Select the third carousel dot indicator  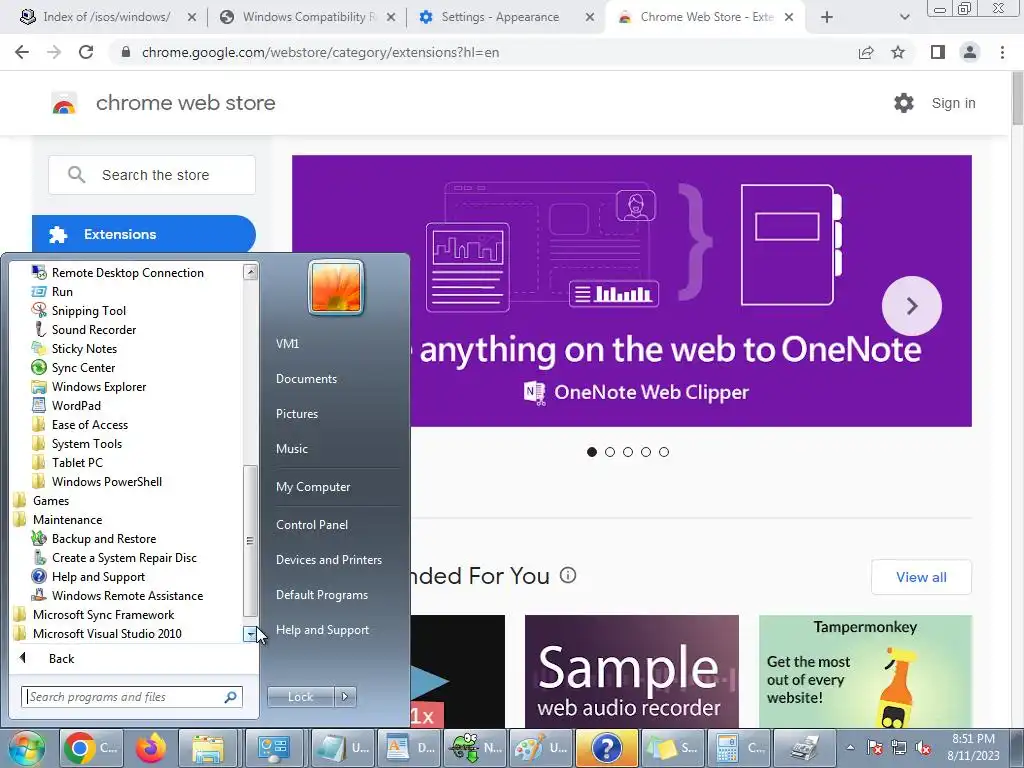628,452
